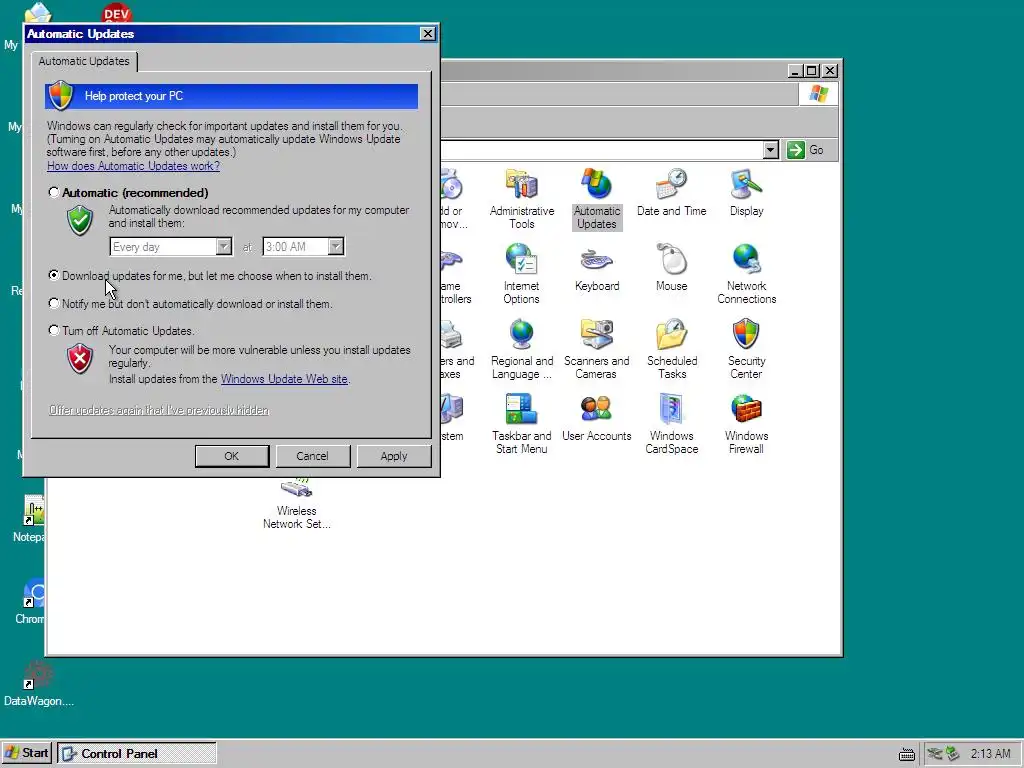This screenshot has height=768, width=1024.
Task: Select Turn off Automatic Updates option
Action: [x=54, y=330]
